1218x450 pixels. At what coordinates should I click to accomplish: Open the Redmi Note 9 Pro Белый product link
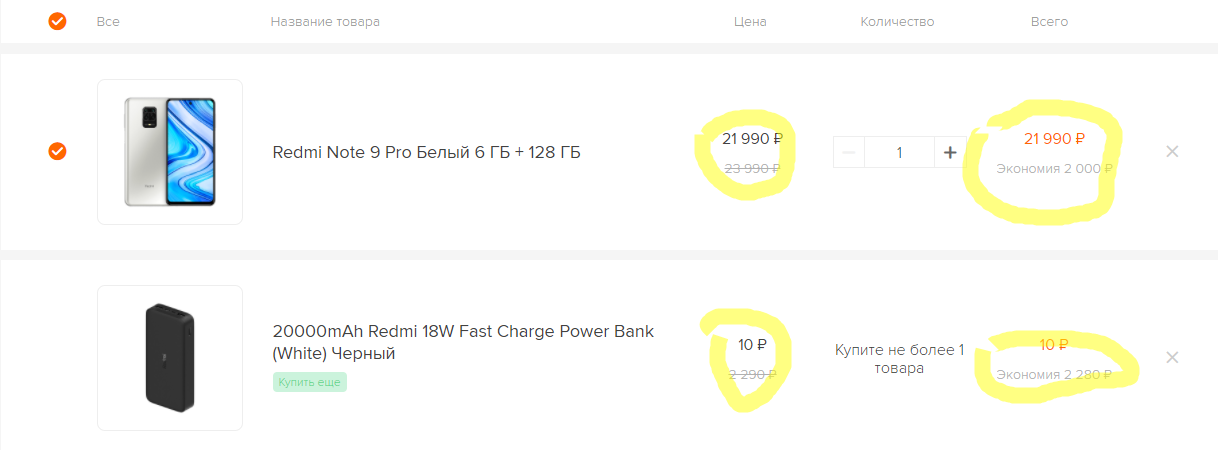click(426, 152)
